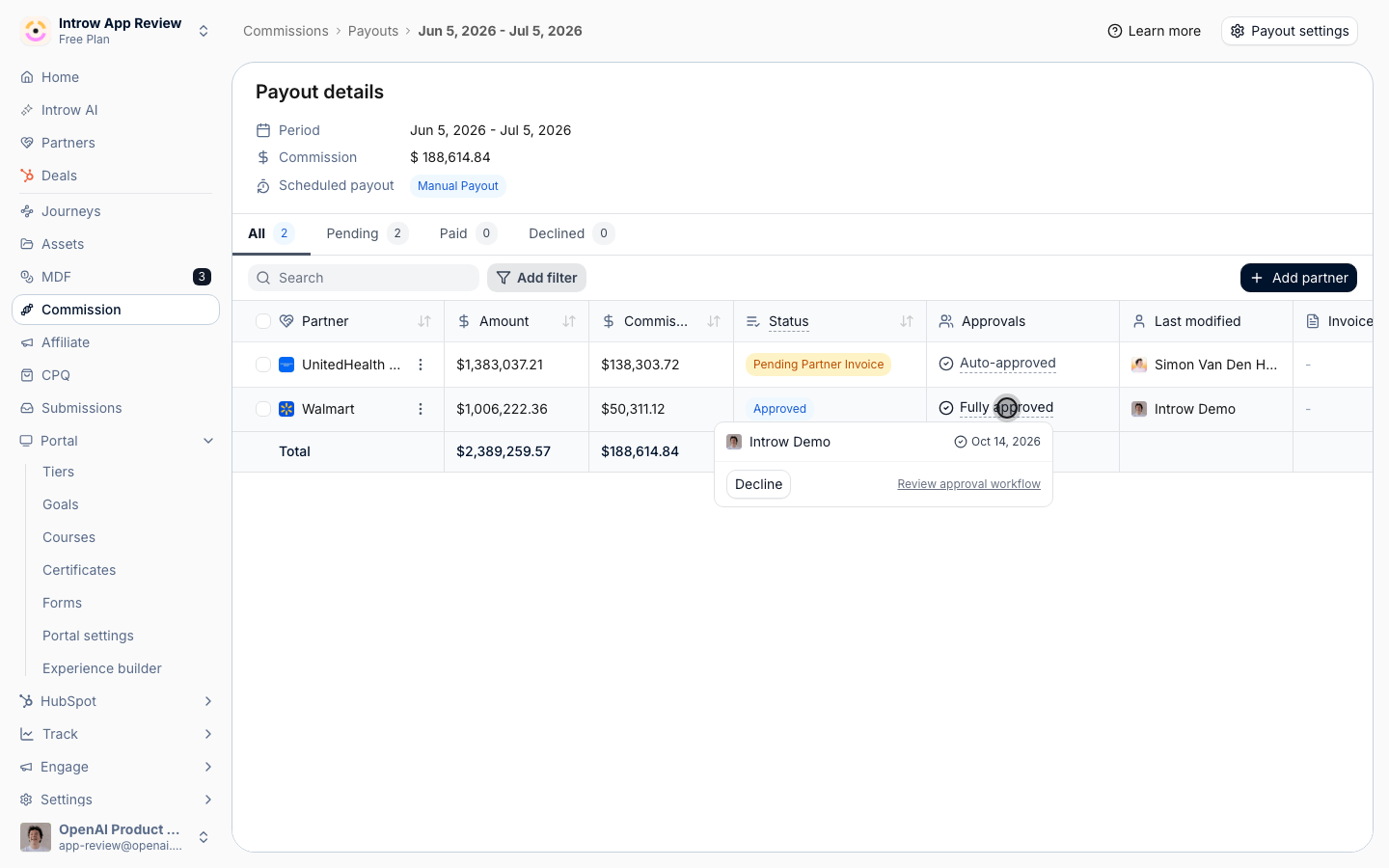The image size is (1389, 868).
Task: Click the Learn more link
Action: pos(1154,31)
